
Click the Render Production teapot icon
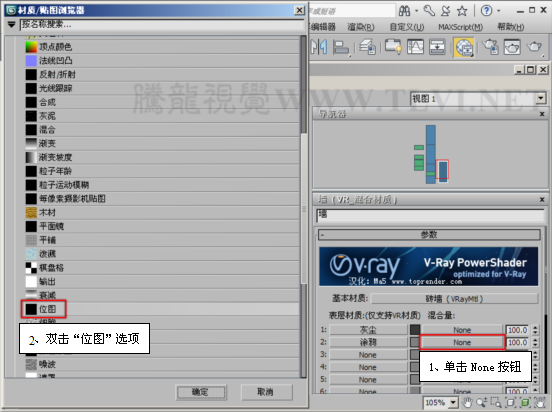(x=534, y=47)
